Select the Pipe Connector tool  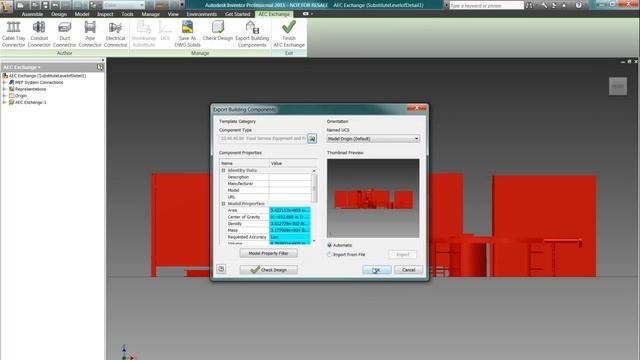90,34
